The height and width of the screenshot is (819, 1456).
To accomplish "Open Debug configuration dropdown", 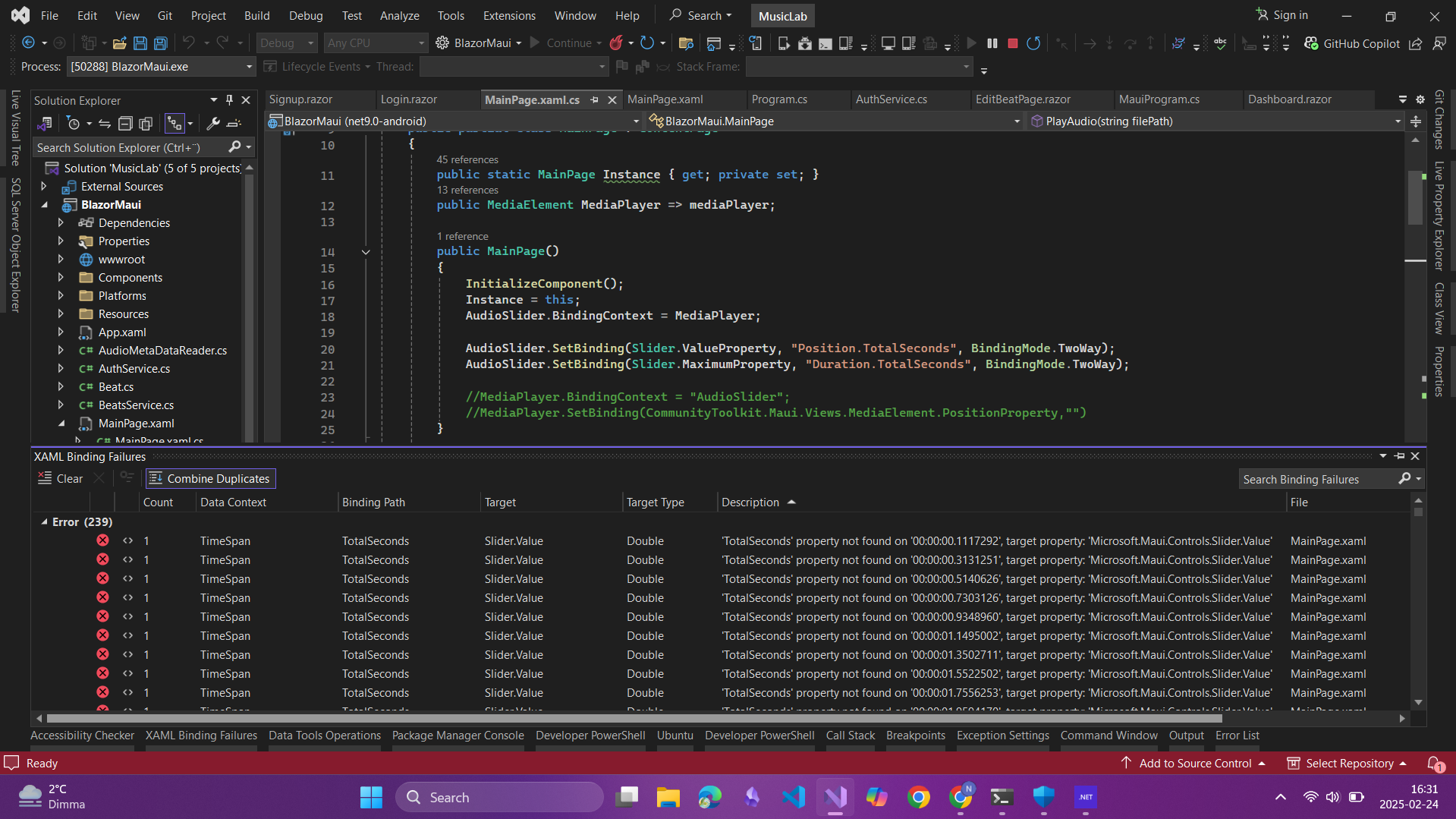I will (x=286, y=43).
